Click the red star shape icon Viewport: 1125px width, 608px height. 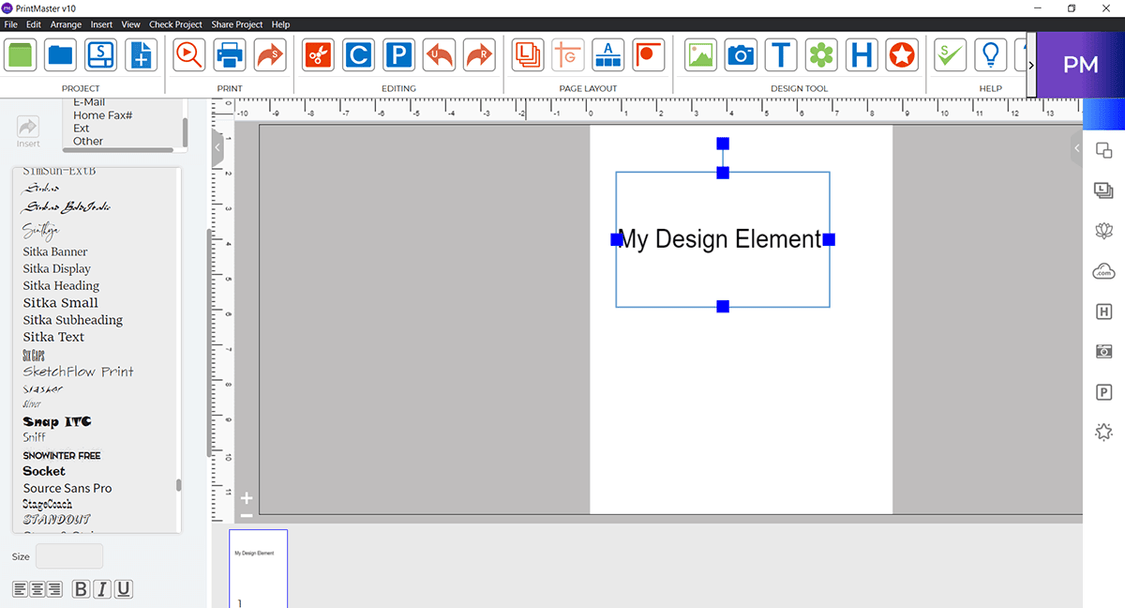coord(901,55)
